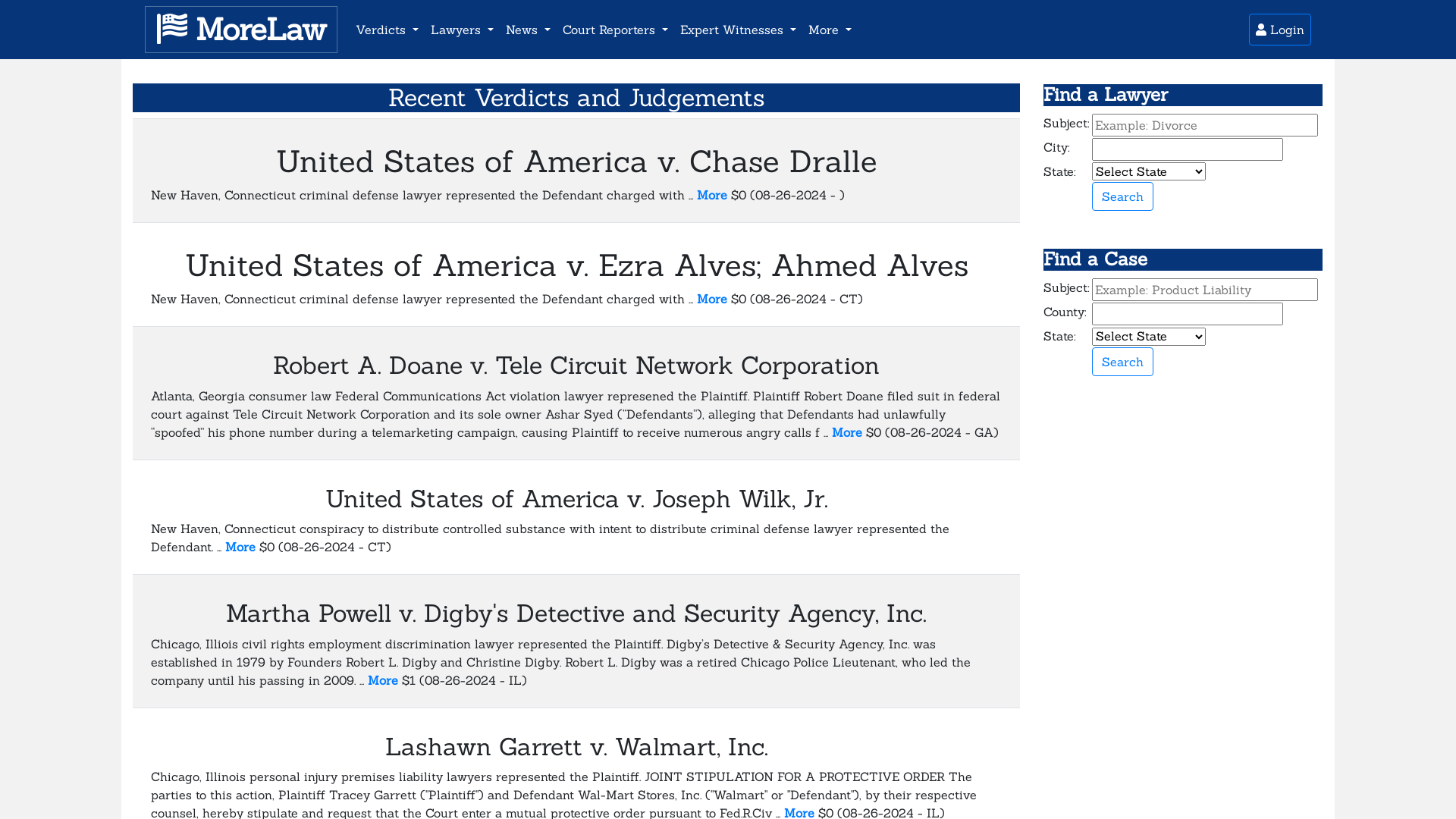Image resolution: width=1456 pixels, height=819 pixels.
Task: Open the Find a Lawyer State selector
Action: click(x=1149, y=171)
